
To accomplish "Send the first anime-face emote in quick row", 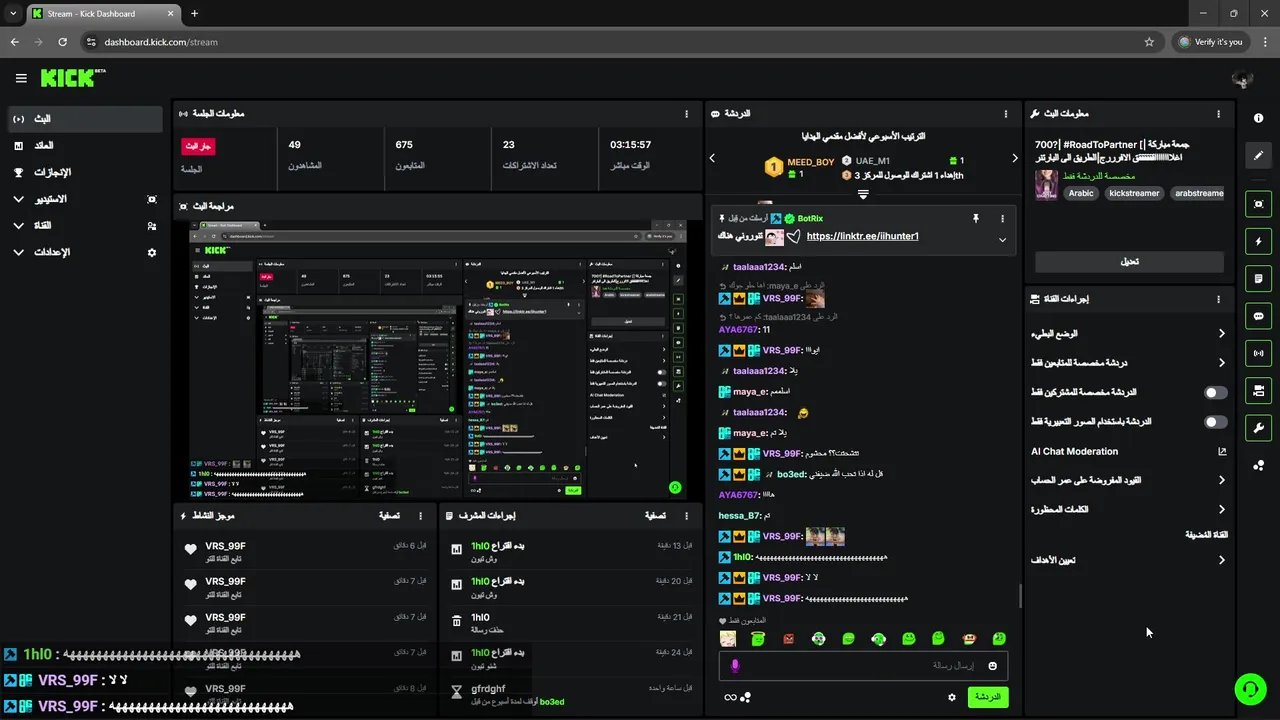I will [x=728, y=638].
